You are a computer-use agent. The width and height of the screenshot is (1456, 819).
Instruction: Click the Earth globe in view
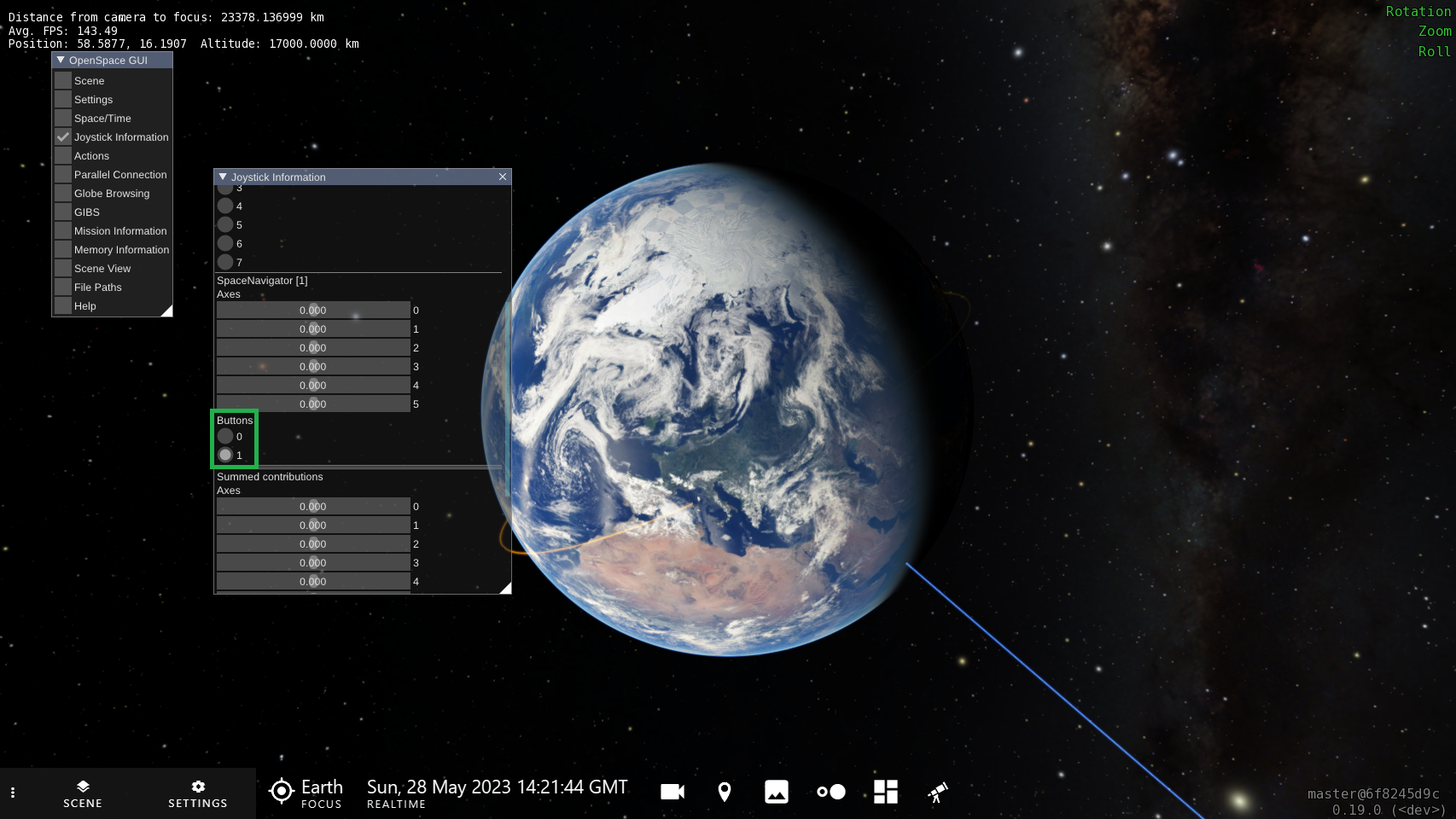tap(725, 409)
